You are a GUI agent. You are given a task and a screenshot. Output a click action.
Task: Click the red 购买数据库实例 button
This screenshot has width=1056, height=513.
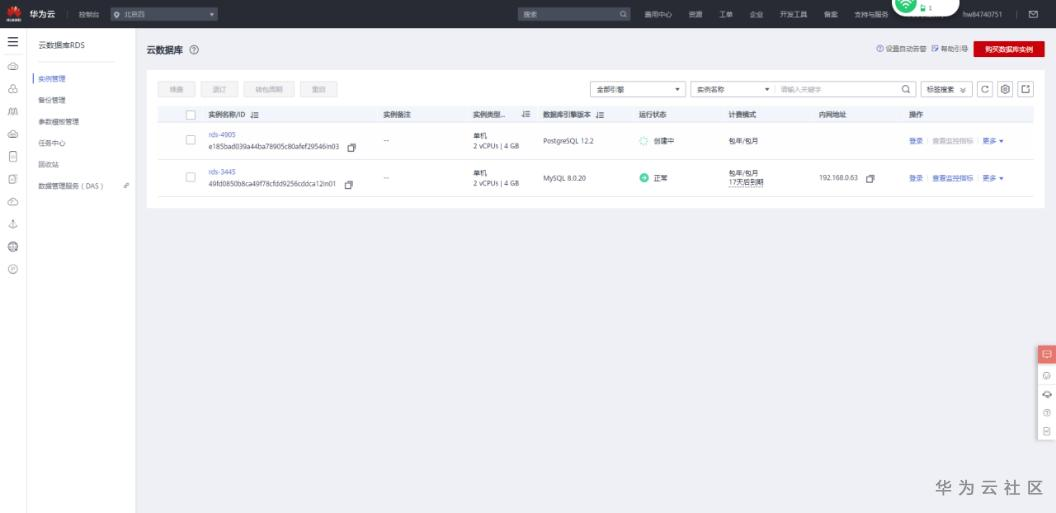point(1009,49)
